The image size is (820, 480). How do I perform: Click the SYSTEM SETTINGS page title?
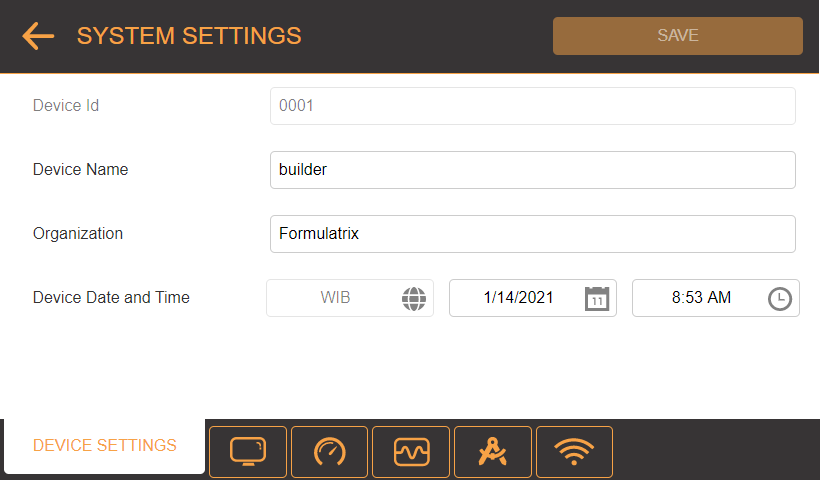189,36
